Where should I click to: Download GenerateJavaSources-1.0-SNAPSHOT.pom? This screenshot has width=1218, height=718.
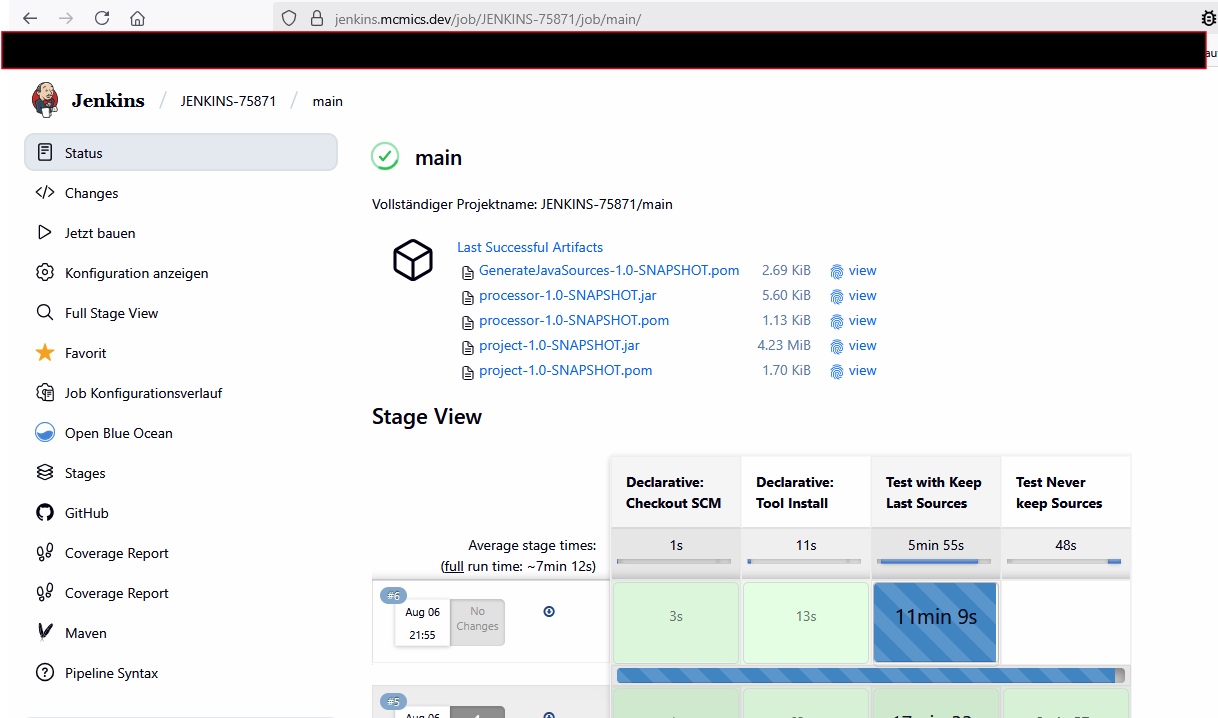pos(609,270)
